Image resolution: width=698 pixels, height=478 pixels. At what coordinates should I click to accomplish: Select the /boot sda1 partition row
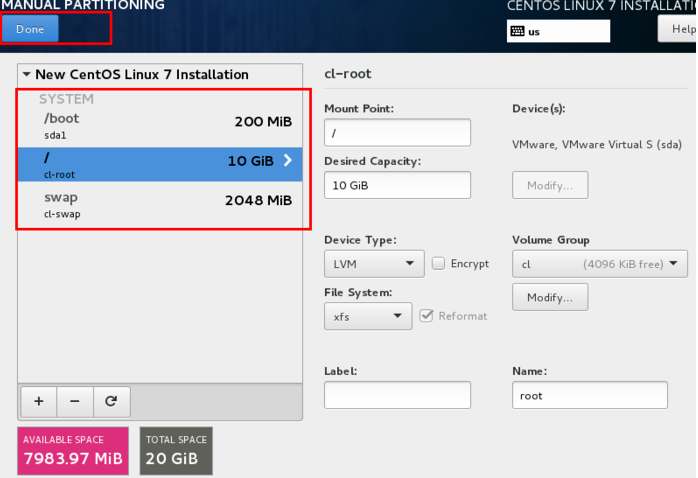(160, 126)
